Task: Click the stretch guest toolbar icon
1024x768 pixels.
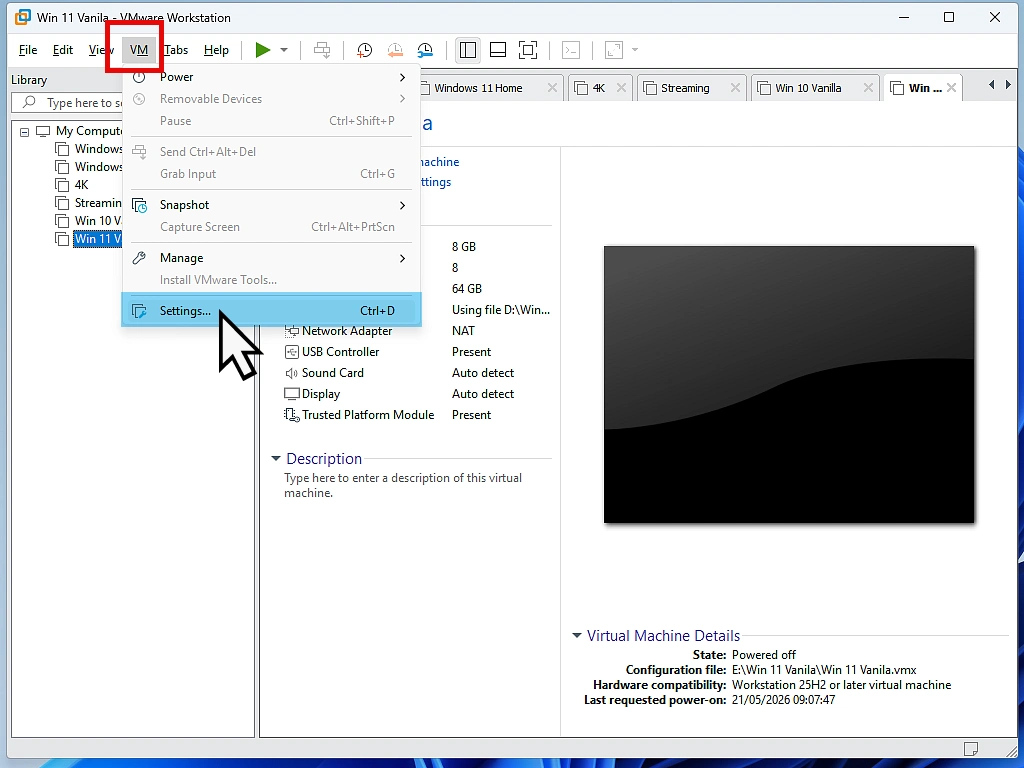Action: coord(614,50)
